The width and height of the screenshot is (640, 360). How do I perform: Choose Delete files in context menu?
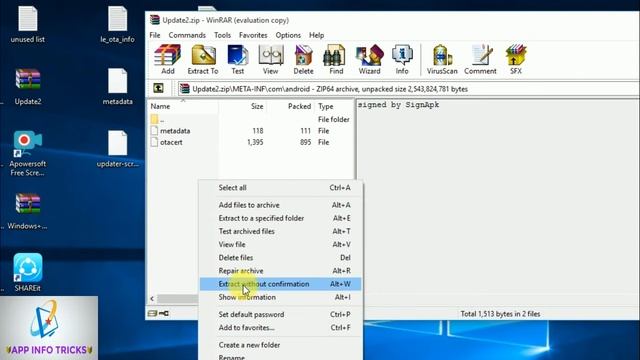click(x=280, y=258)
